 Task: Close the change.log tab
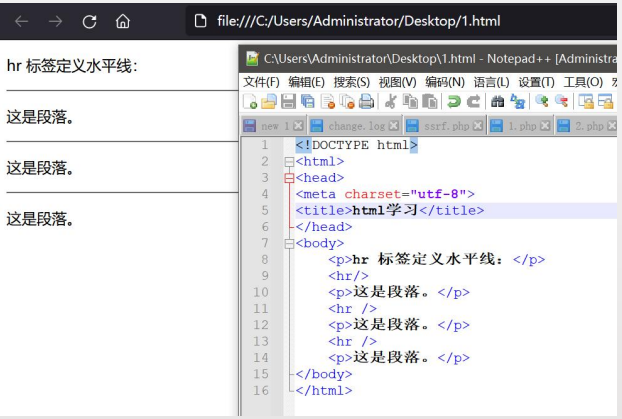click(x=394, y=126)
